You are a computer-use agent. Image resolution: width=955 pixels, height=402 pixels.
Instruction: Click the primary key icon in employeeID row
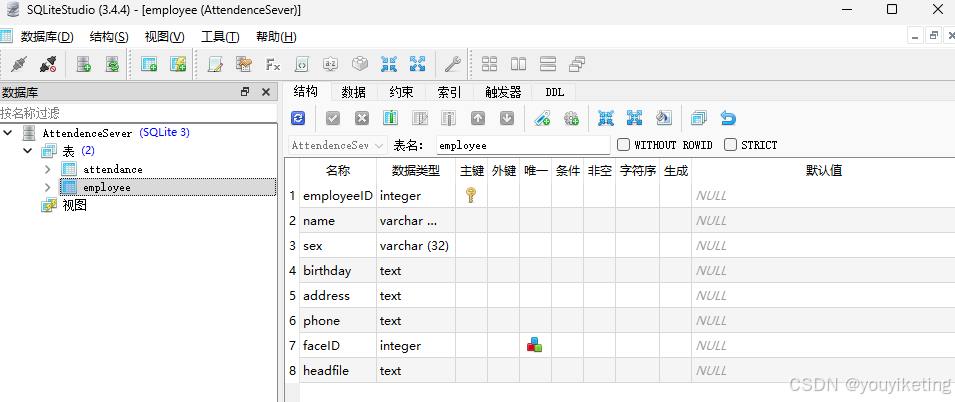point(471,196)
